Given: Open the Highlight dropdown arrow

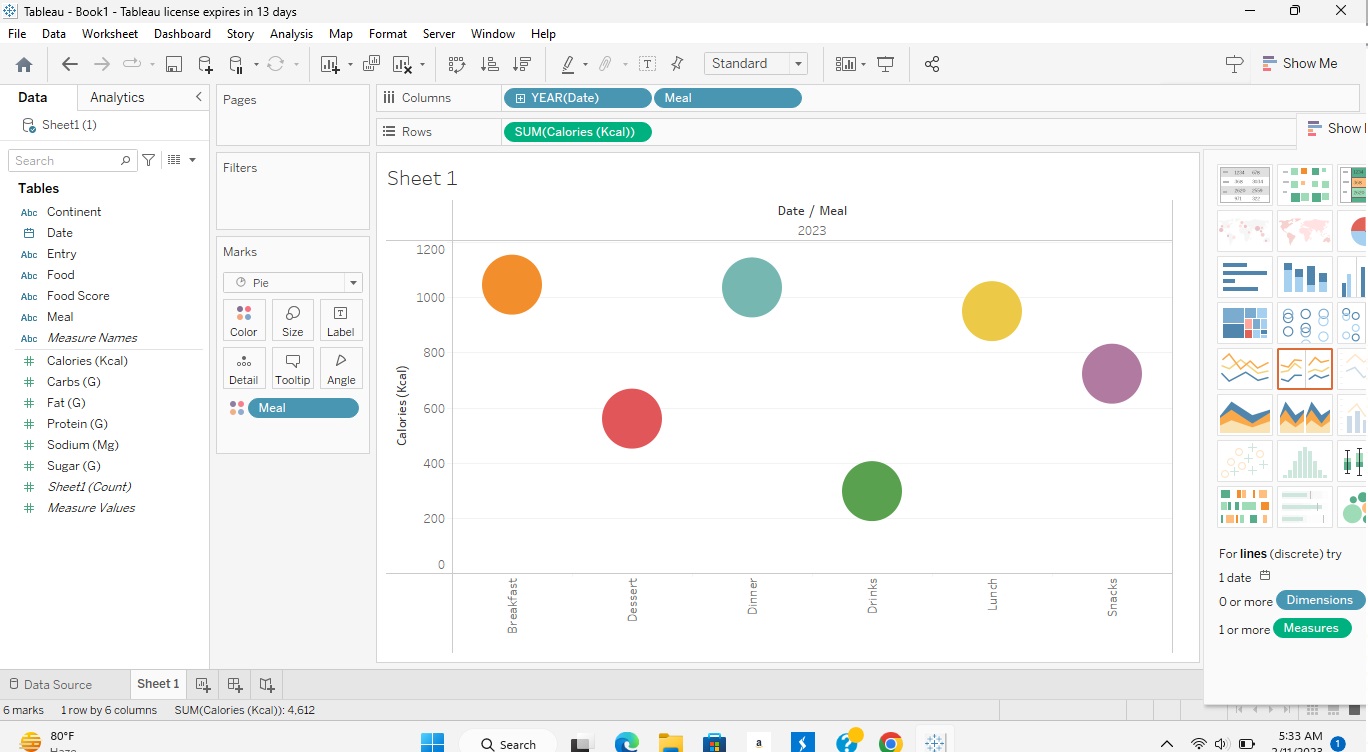Looking at the screenshot, I should (585, 65).
